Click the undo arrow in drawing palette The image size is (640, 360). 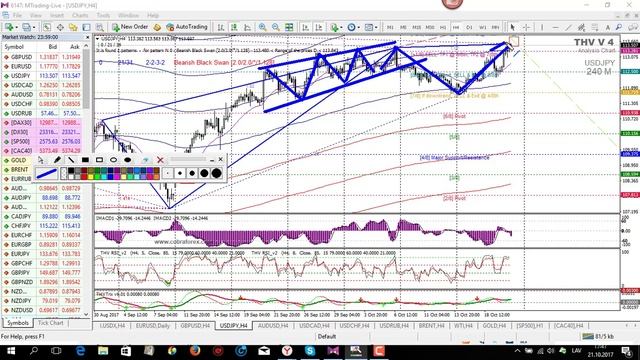[x=146, y=160]
